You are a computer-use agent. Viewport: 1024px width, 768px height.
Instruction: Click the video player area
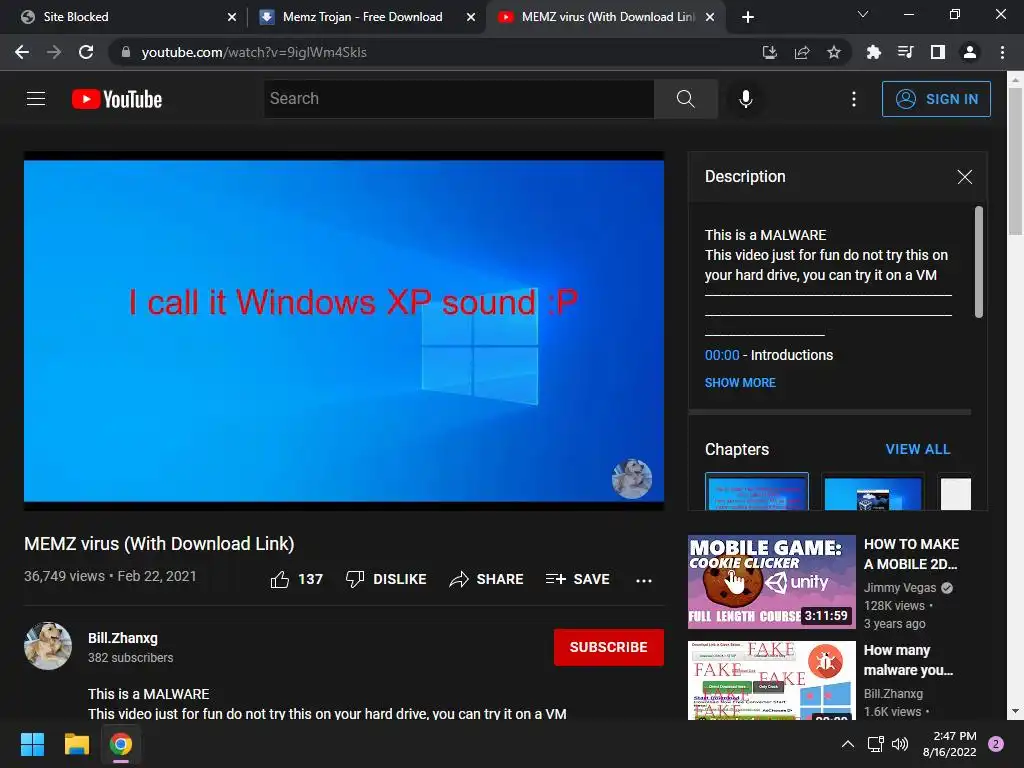(344, 331)
